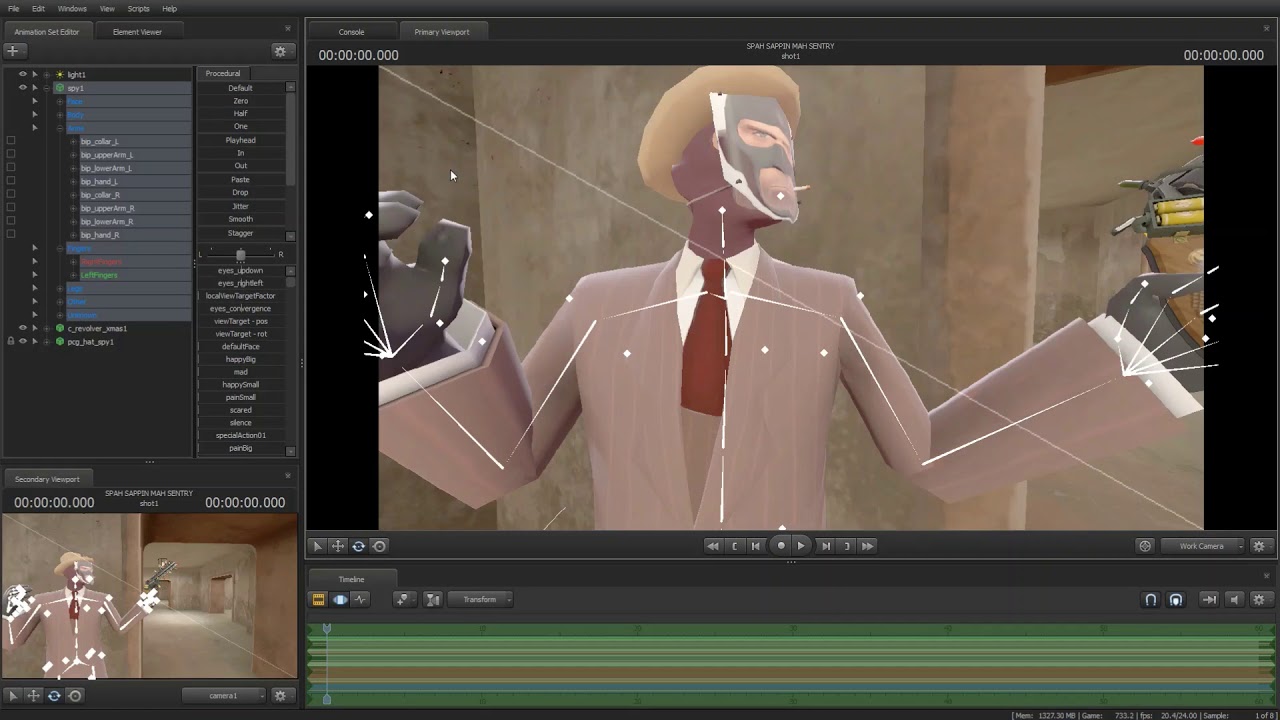Switch to the Console tab
The height and width of the screenshot is (720, 1280).
click(351, 32)
